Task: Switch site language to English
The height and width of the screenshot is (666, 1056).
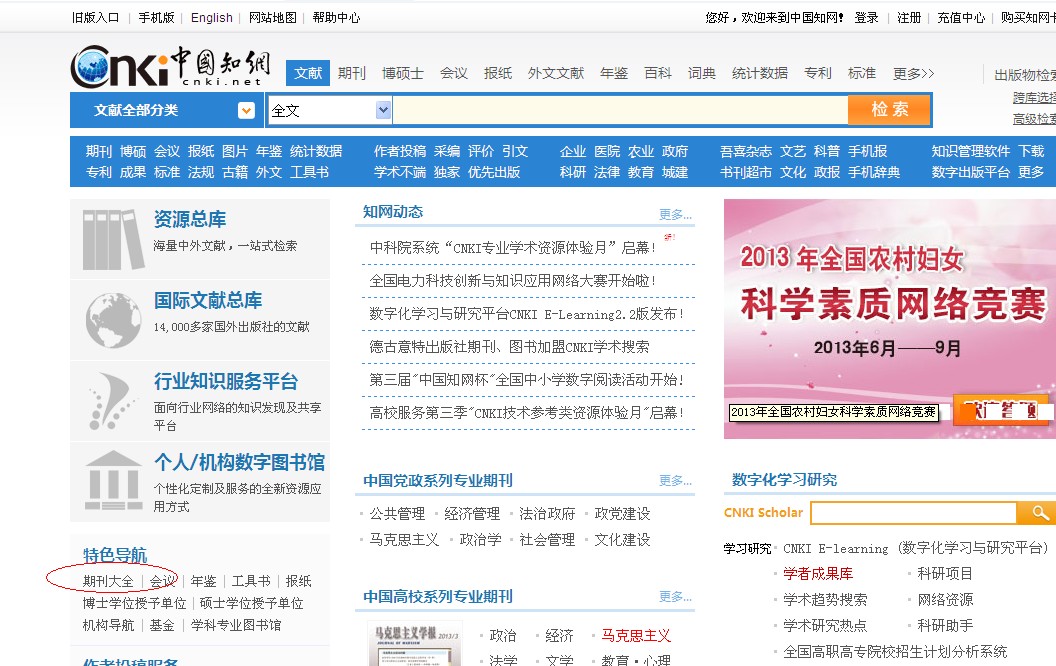Action: point(211,17)
